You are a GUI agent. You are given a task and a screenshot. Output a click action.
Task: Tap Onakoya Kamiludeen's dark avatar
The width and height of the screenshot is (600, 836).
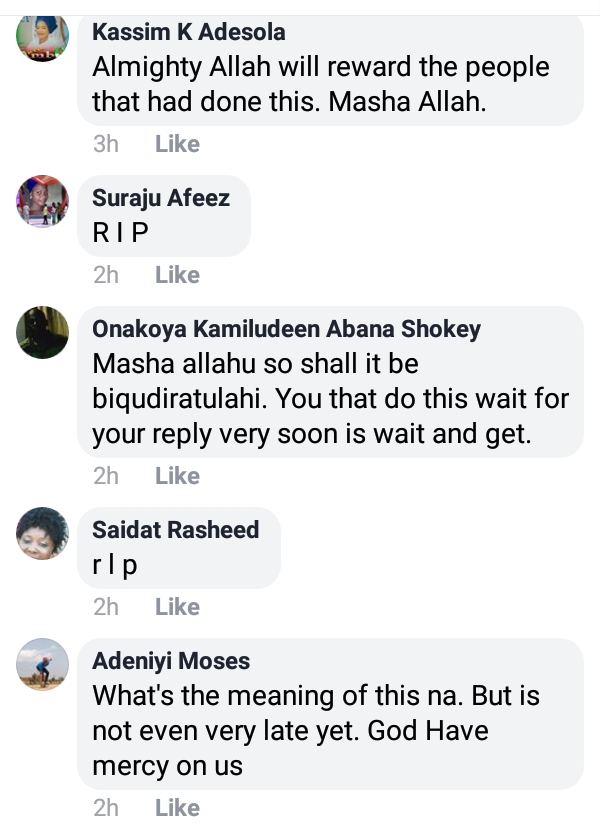coord(43,332)
